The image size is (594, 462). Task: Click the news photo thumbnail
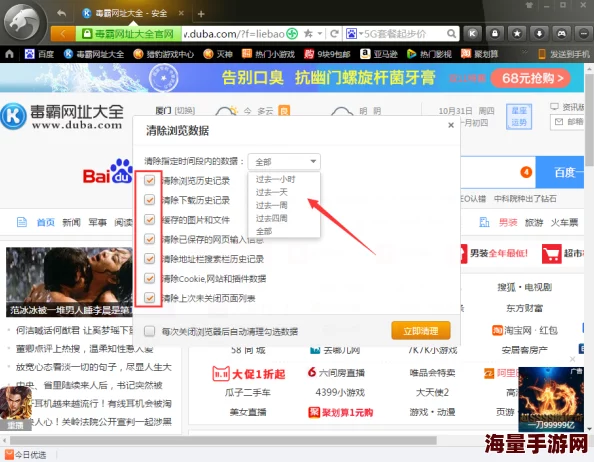69,282
